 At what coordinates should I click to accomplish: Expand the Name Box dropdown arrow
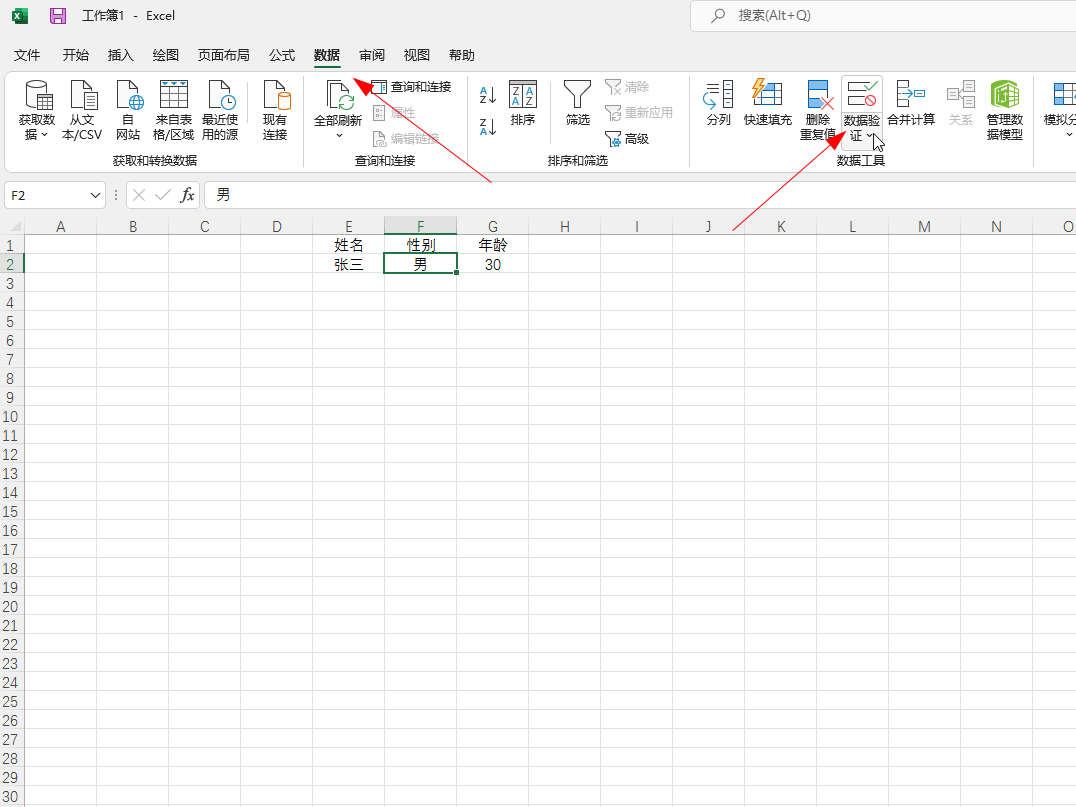pos(95,196)
